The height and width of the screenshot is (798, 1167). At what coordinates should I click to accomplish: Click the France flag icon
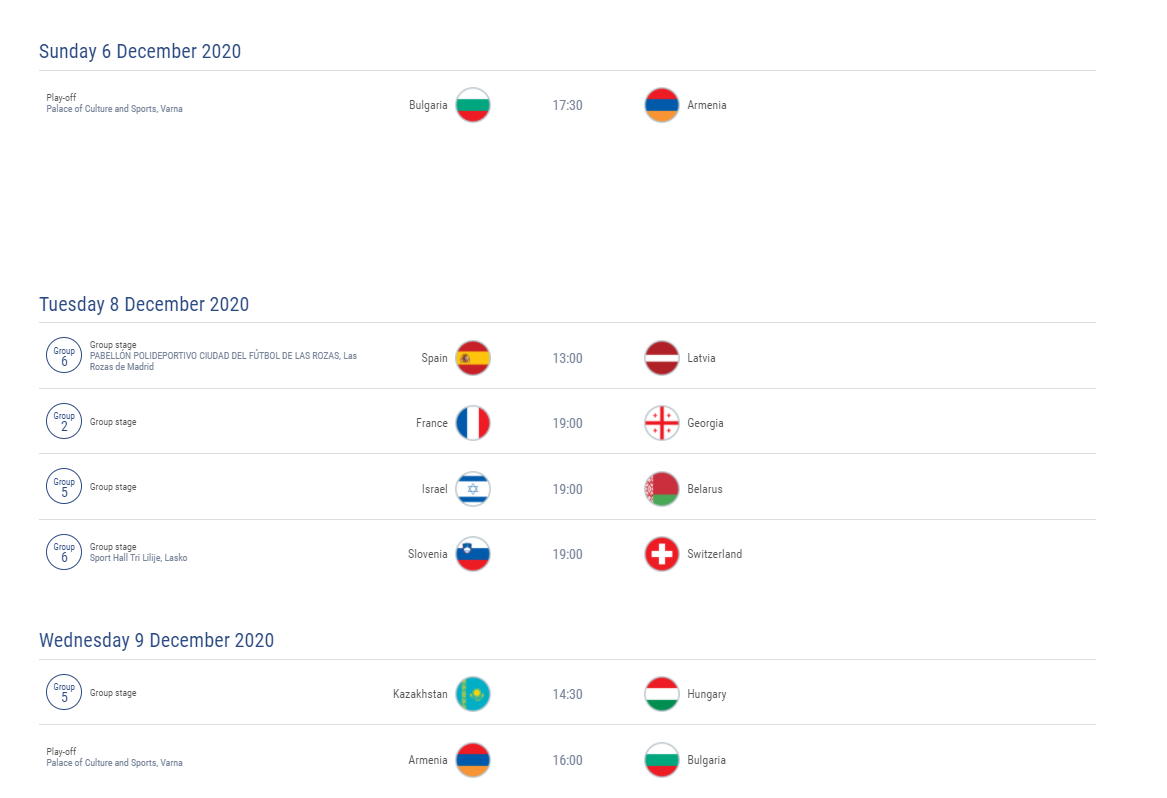pyautogui.click(x=473, y=423)
